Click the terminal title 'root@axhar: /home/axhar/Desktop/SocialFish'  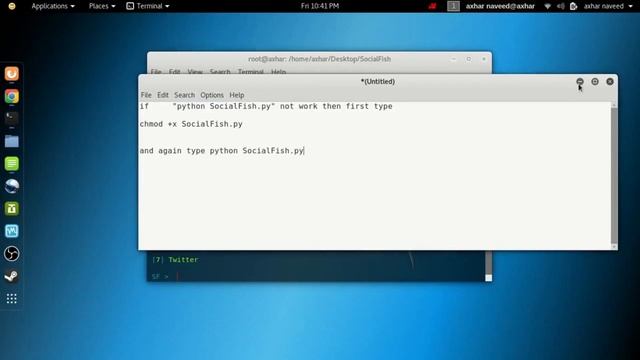point(320,59)
